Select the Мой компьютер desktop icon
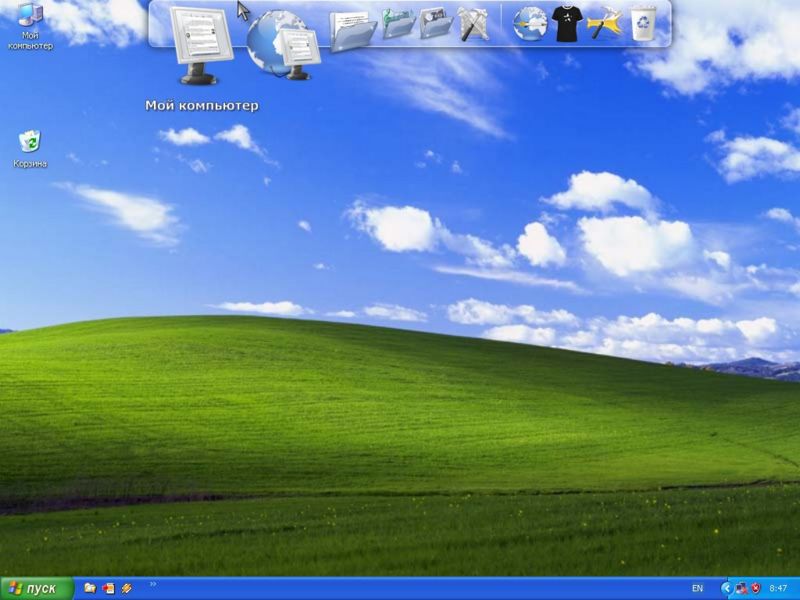This screenshot has width=800, height=600. (x=31, y=26)
